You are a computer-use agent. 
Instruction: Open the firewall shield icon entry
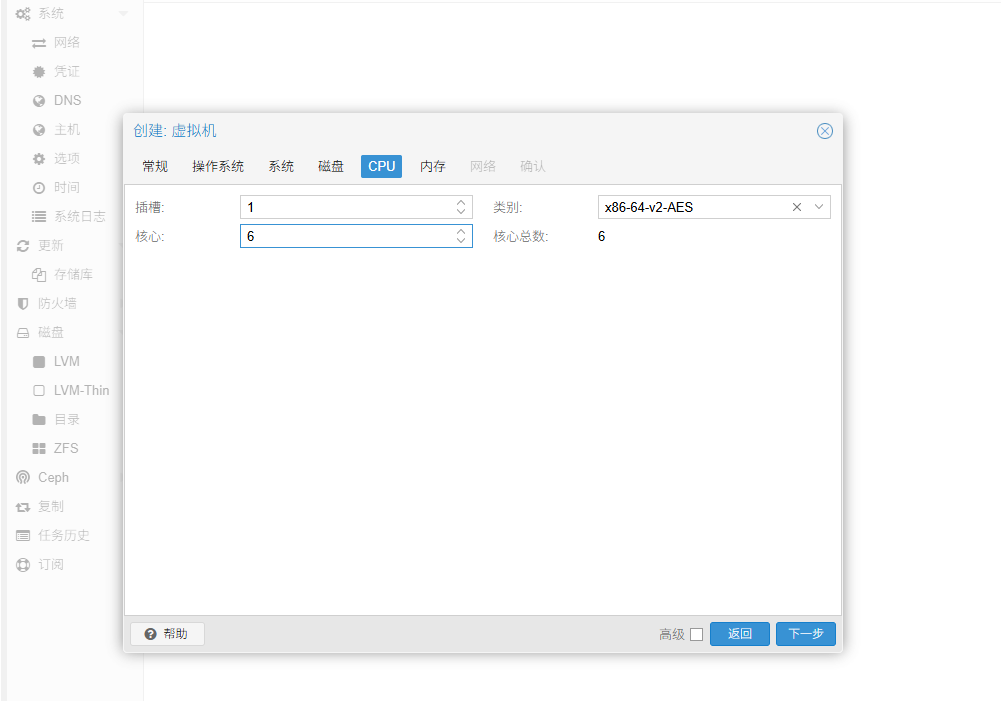23,303
